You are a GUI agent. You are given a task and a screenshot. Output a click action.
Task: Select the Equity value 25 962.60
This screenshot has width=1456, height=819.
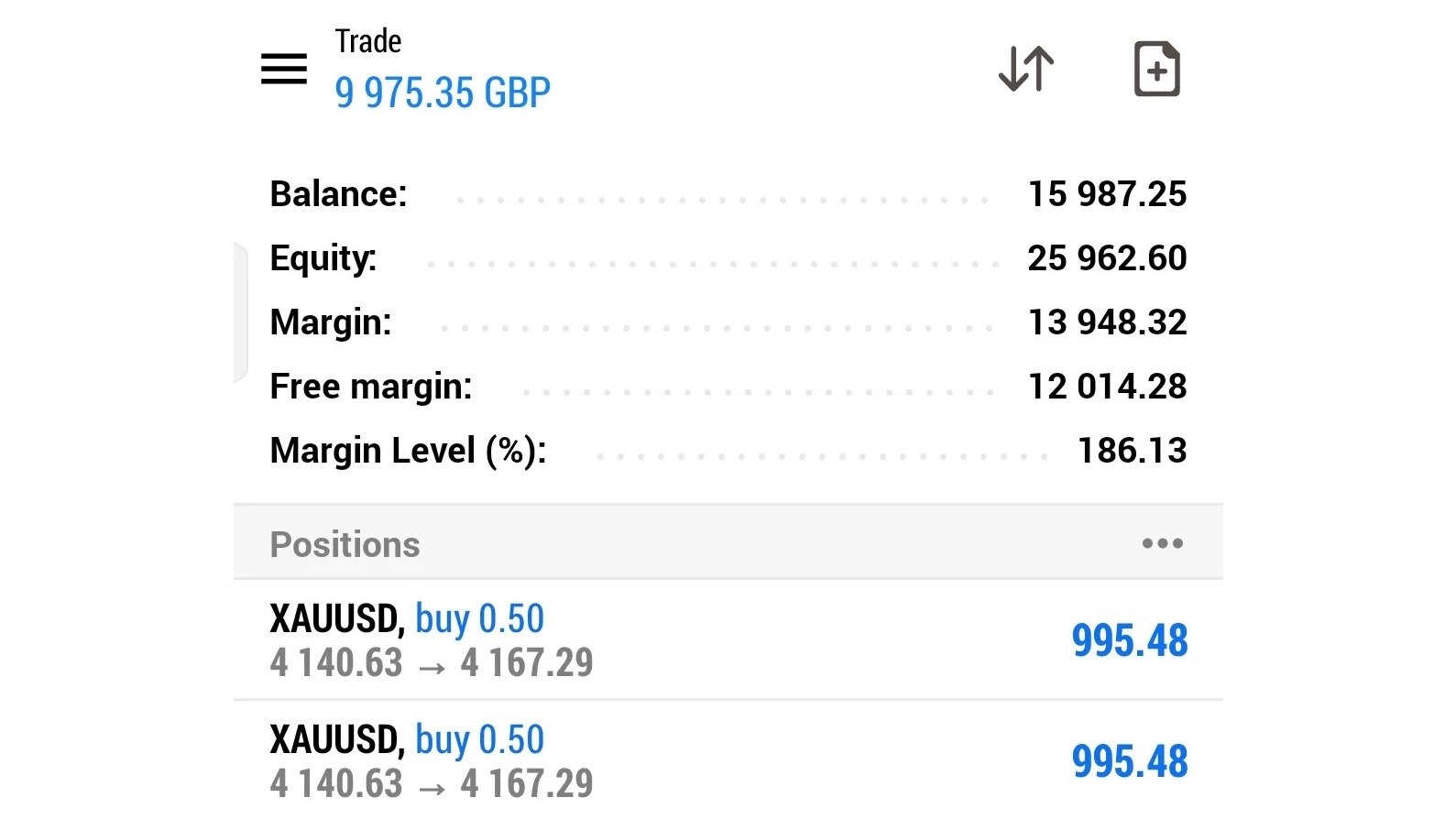(x=1107, y=258)
